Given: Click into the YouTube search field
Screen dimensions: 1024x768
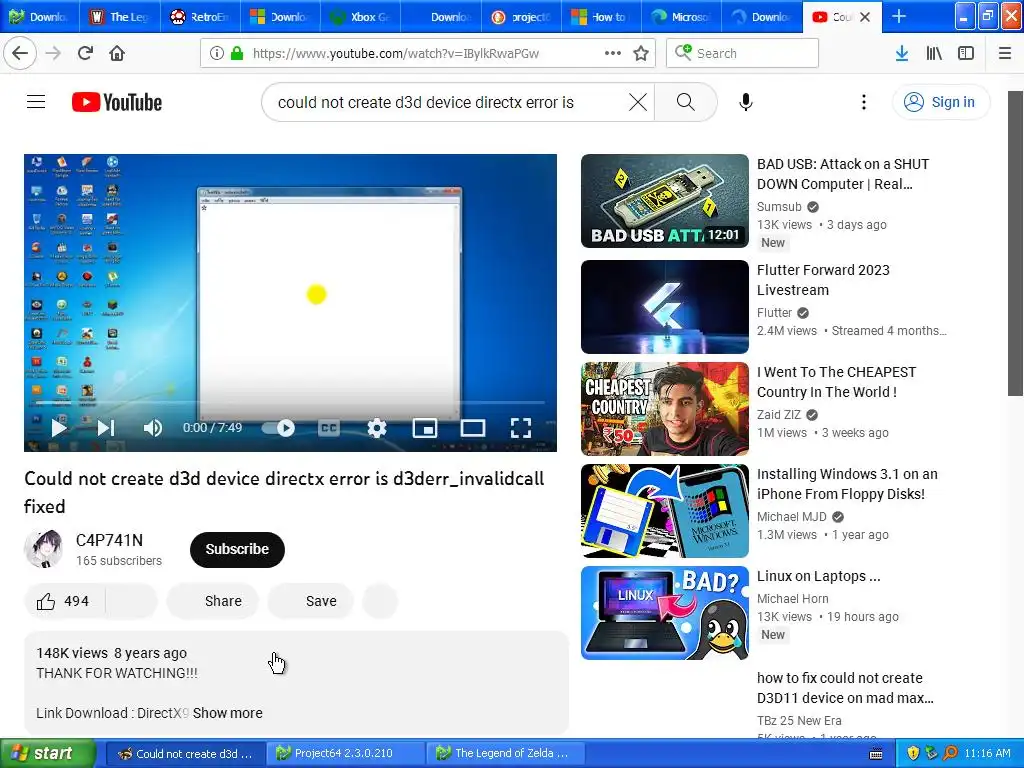Looking at the screenshot, I should point(444,102).
